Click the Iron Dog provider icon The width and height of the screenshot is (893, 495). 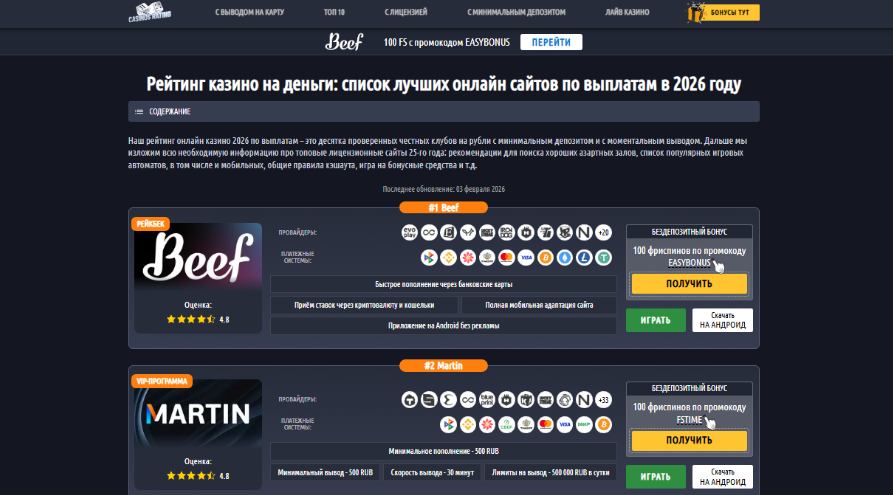[506, 232]
